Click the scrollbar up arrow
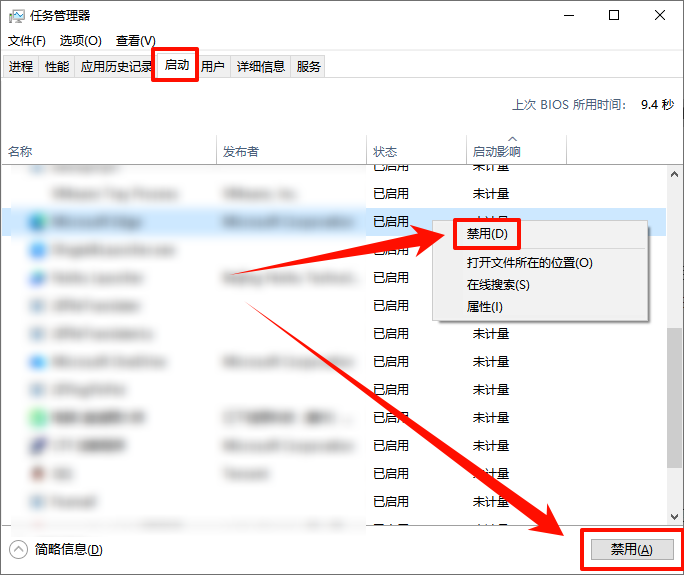The width and height of the screenshot is (684, 575). [674, 174]
